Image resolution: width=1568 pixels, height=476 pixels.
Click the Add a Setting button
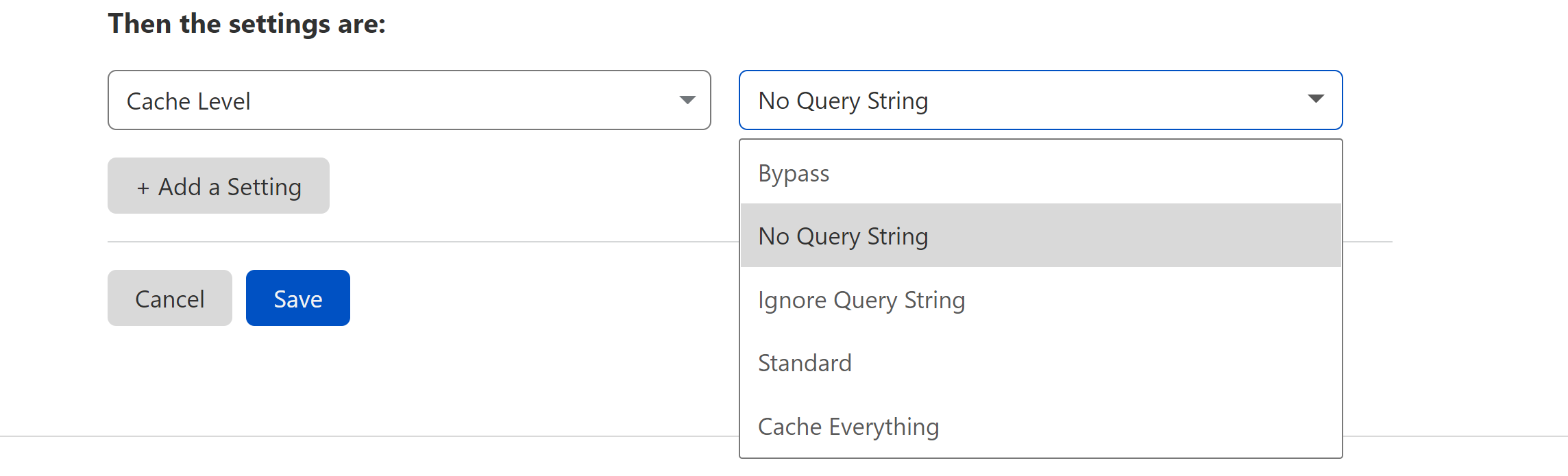point(218,186)
